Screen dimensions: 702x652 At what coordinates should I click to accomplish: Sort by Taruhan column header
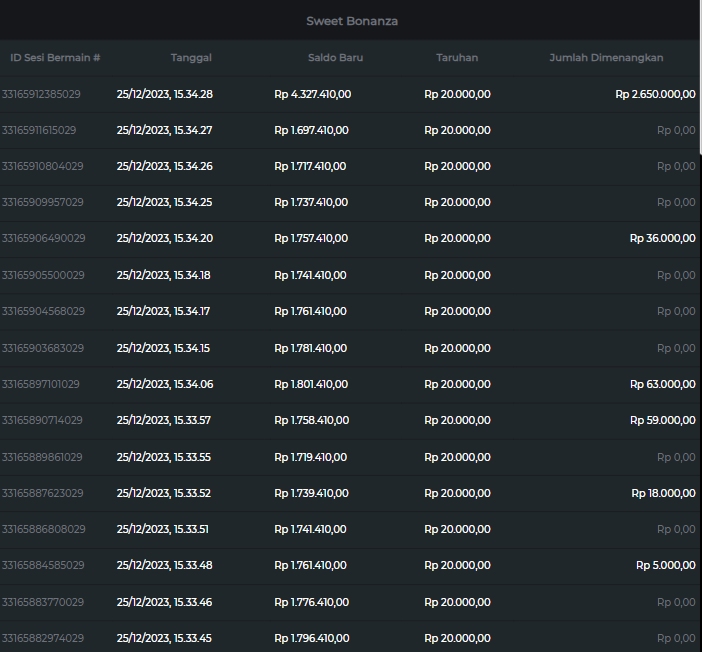click(x=457, y=58)
